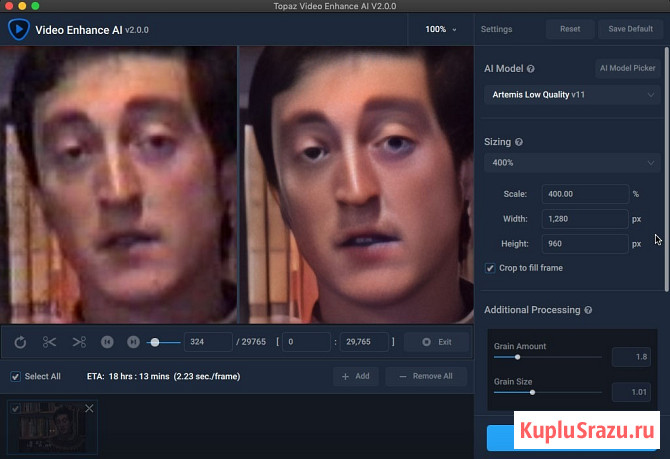Screen dimensions: 670x459
Task: Click Add video button
Action: (x=356, y=376)
